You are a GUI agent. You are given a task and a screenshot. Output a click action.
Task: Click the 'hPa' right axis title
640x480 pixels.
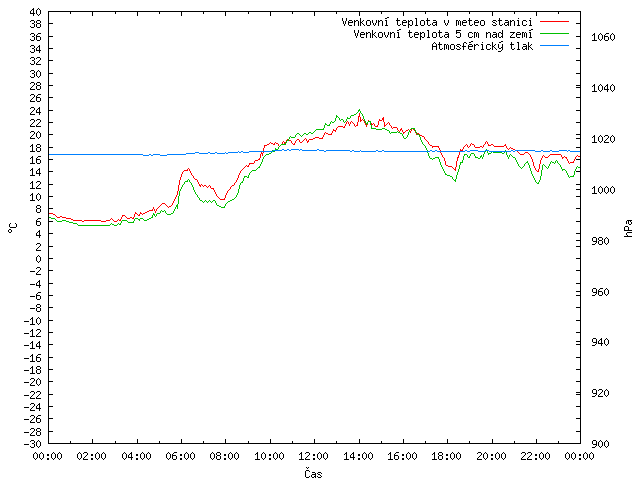pyautogui.click(x=628, y=229)
